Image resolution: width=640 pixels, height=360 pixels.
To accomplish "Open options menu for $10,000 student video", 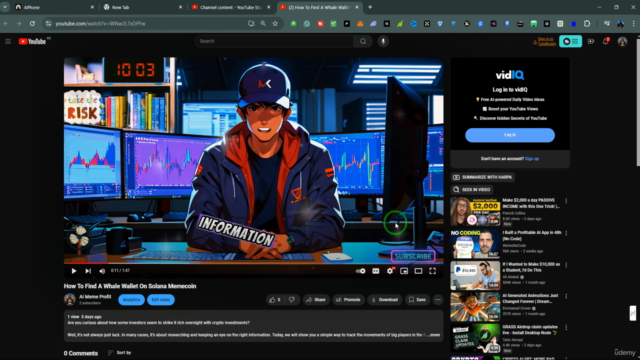I will pos(566,265).
